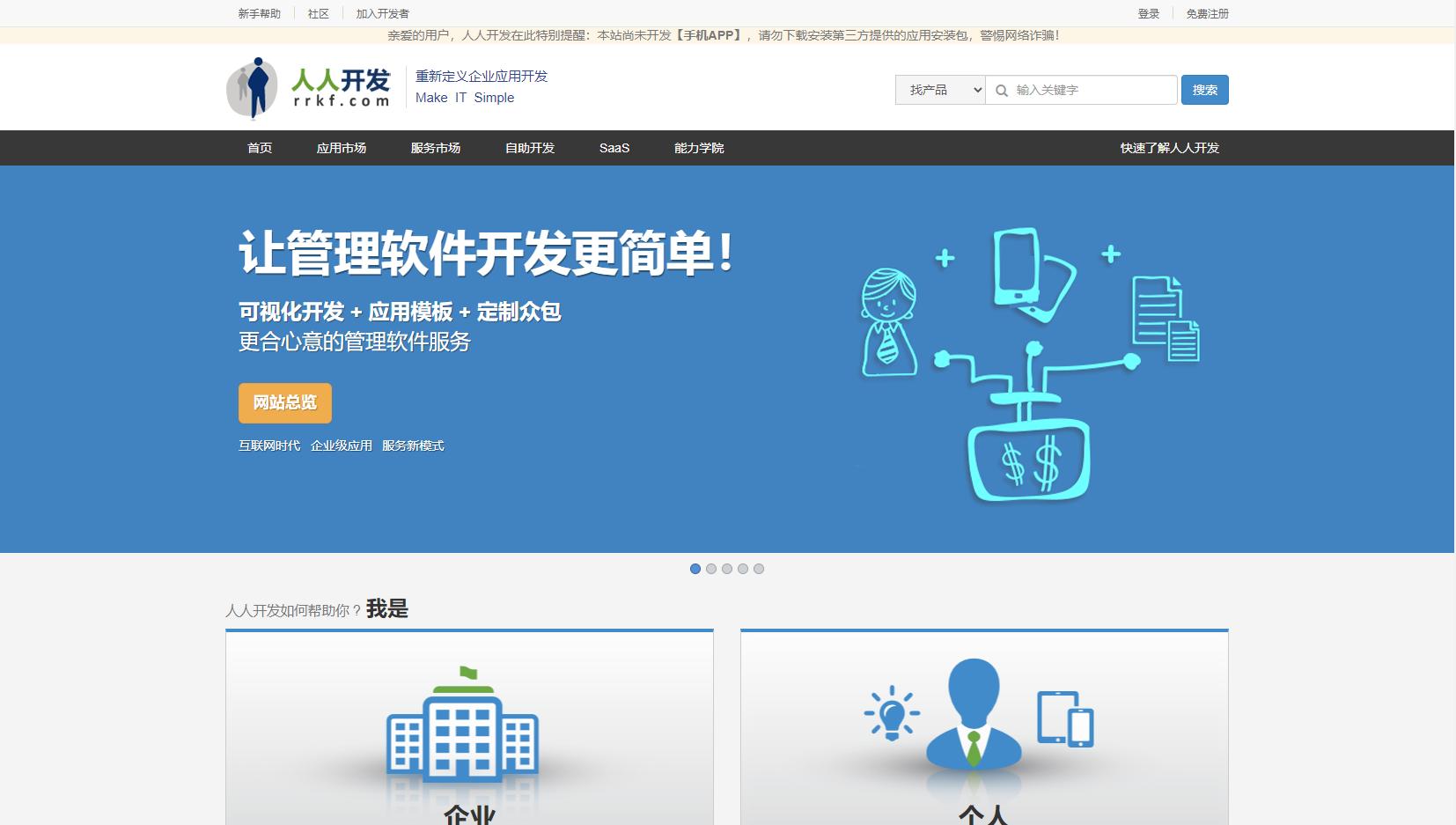Open the 应用市场 navigation menu
Image resolution: width=1456 pixels, height=825 pixels.
(344, 148)
